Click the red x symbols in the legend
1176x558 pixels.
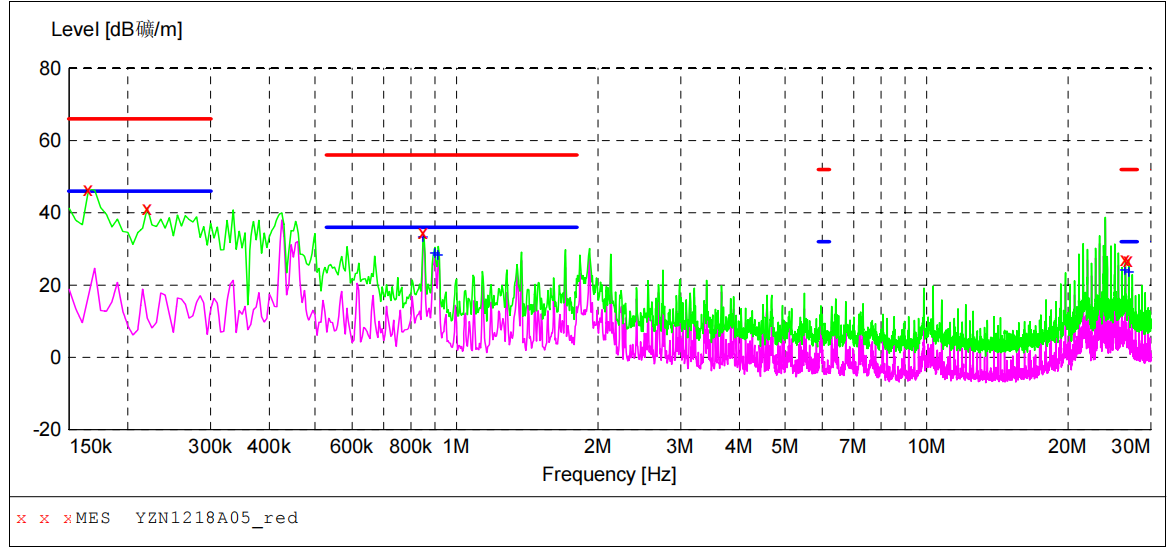tap(44, 518)
